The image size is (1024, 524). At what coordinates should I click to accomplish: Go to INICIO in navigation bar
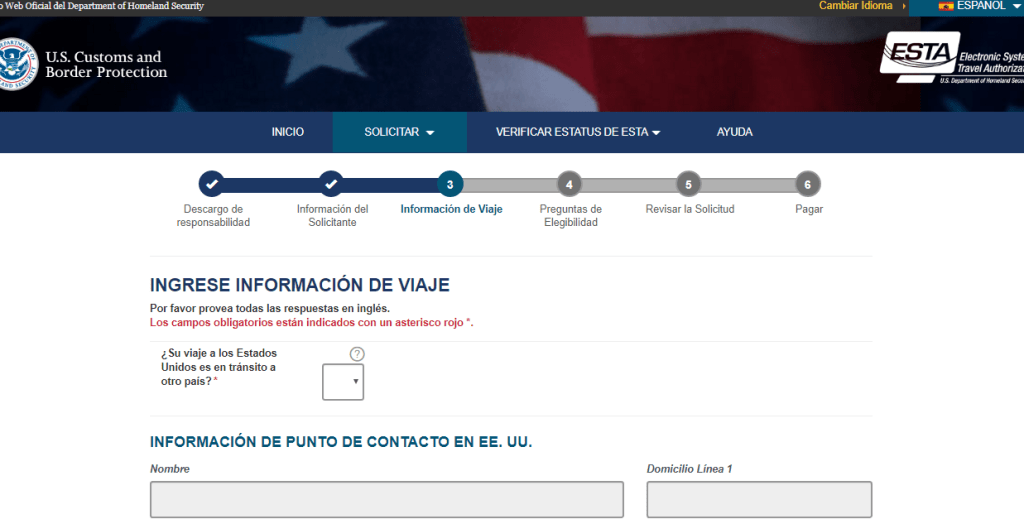tap(288, 132)
